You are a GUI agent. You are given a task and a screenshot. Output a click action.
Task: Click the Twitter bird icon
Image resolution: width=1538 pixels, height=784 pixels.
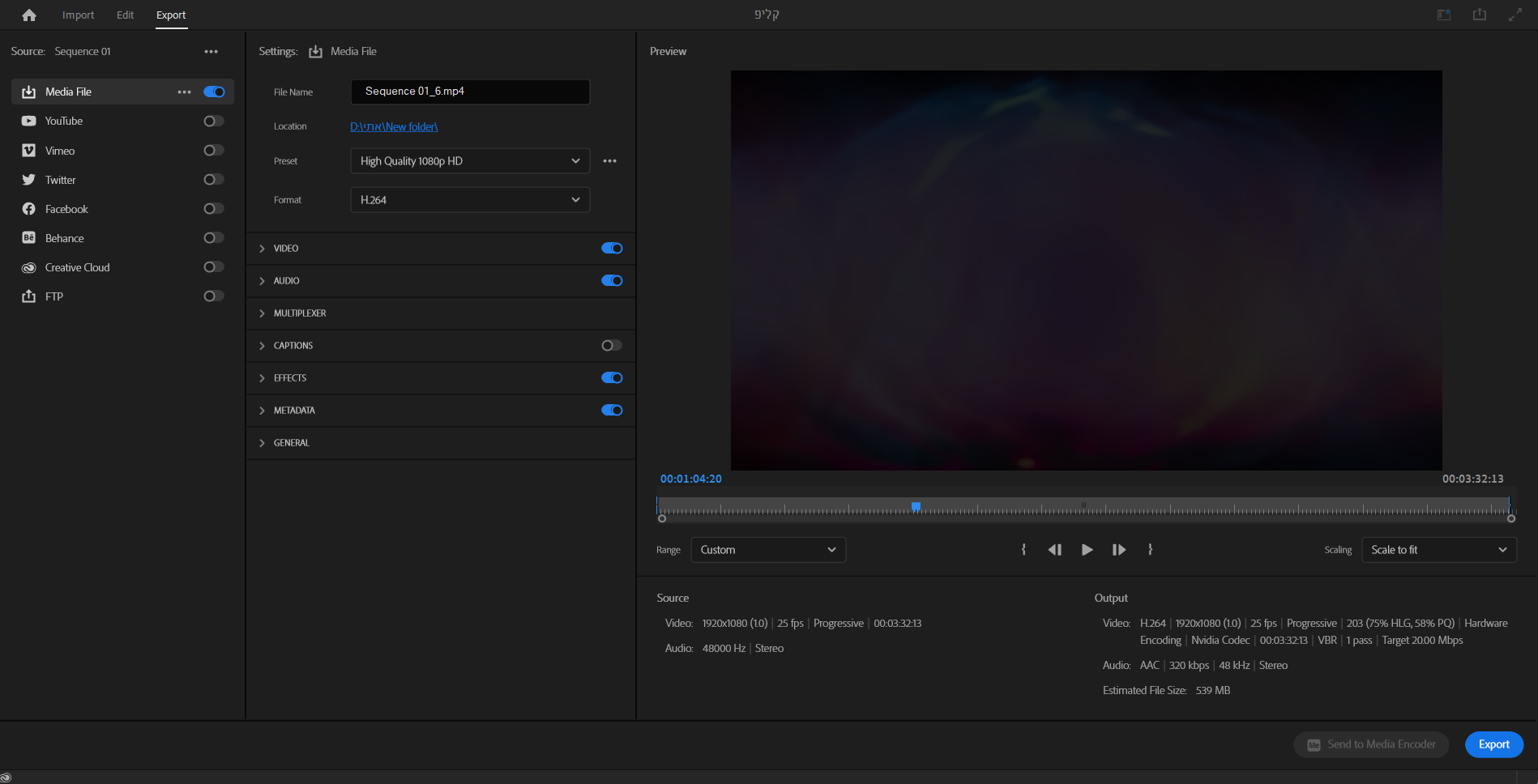[28, 179]
